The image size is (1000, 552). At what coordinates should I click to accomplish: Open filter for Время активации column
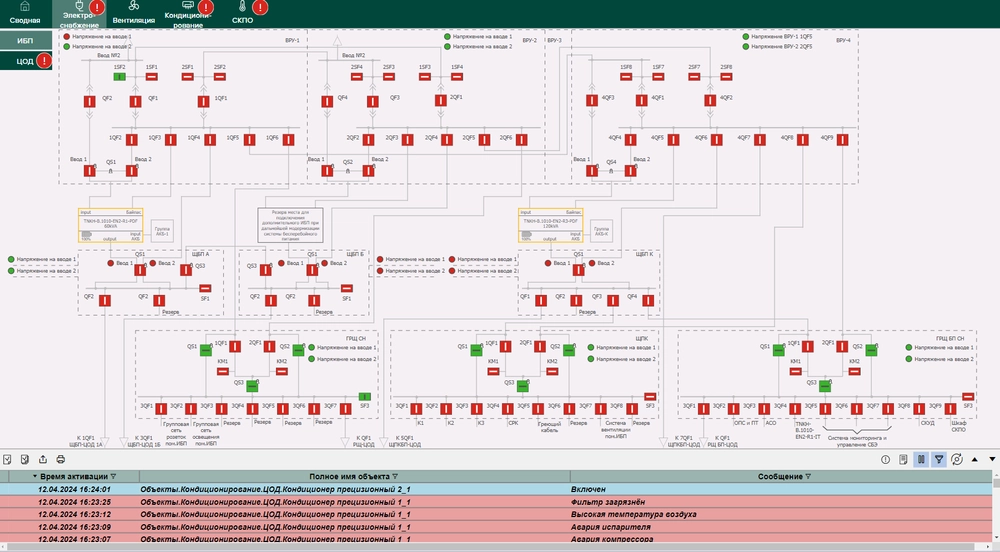[x=112, y=477]
